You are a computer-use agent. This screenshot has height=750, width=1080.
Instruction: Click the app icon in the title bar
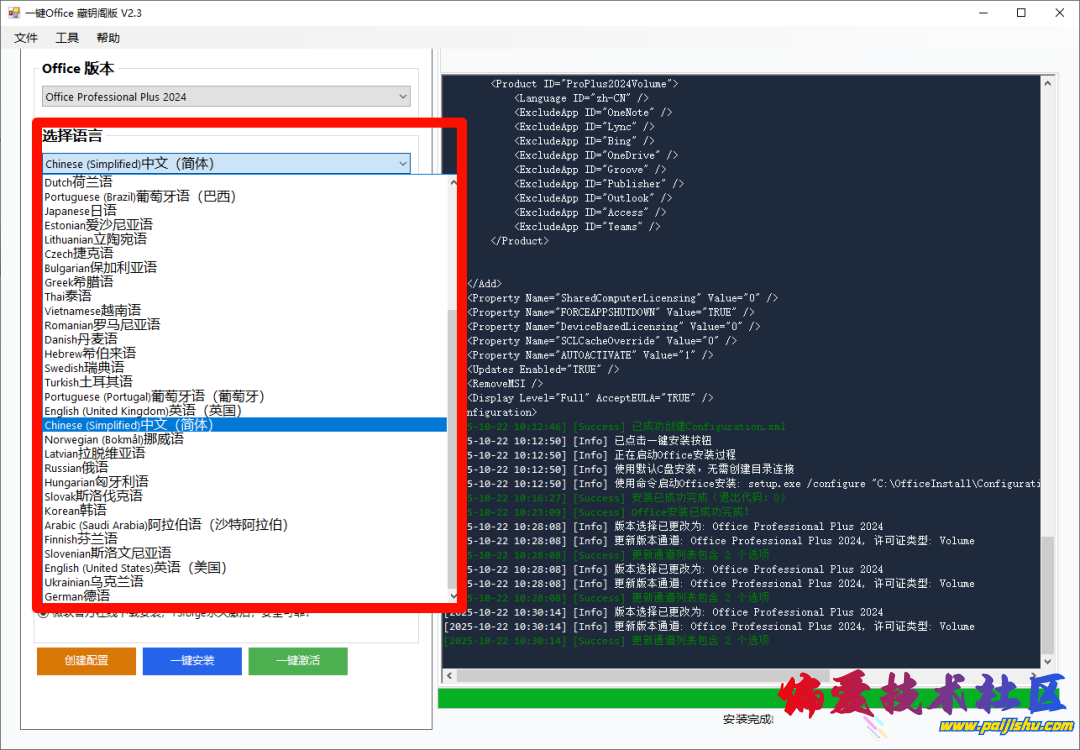pyautogui.click(x=14, y=13)
